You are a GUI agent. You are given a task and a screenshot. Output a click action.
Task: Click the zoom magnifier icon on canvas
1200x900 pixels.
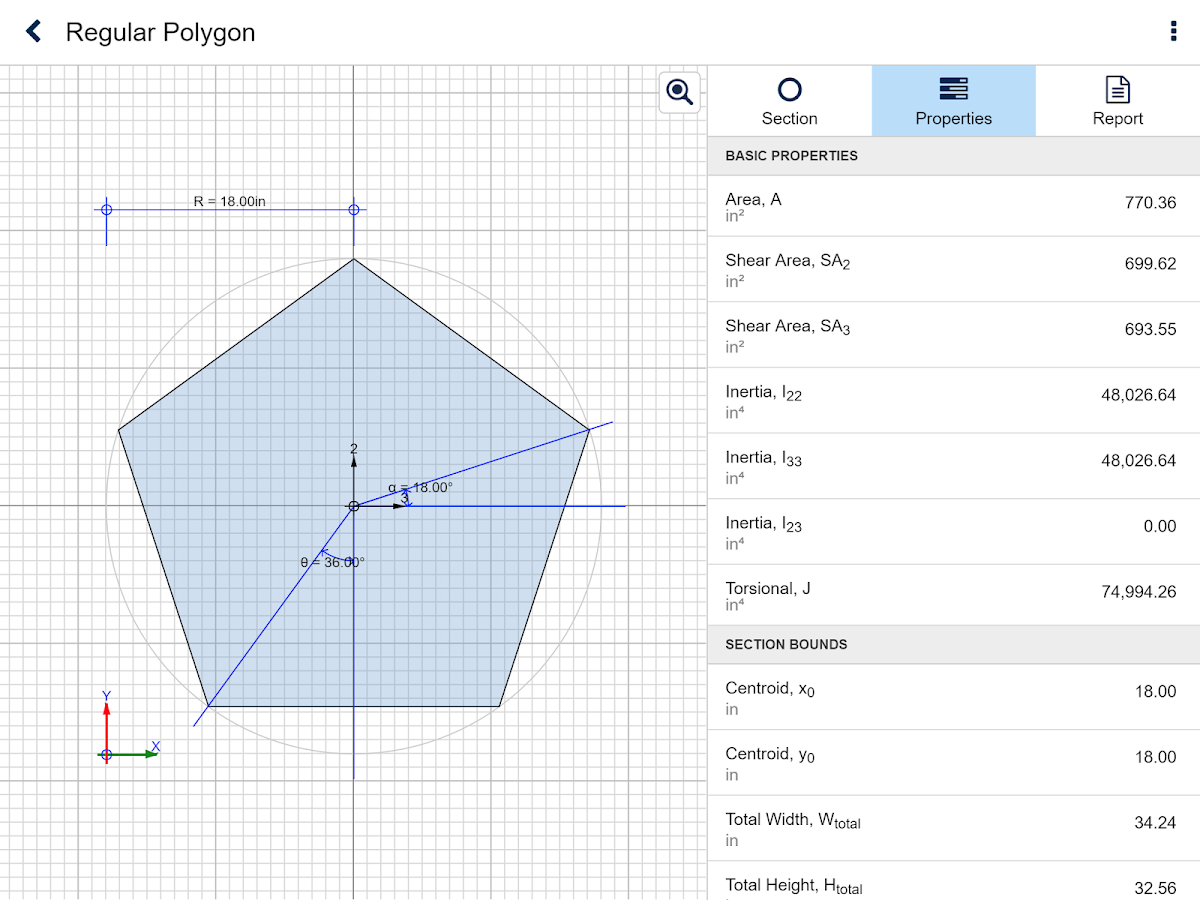coord(680,92)
